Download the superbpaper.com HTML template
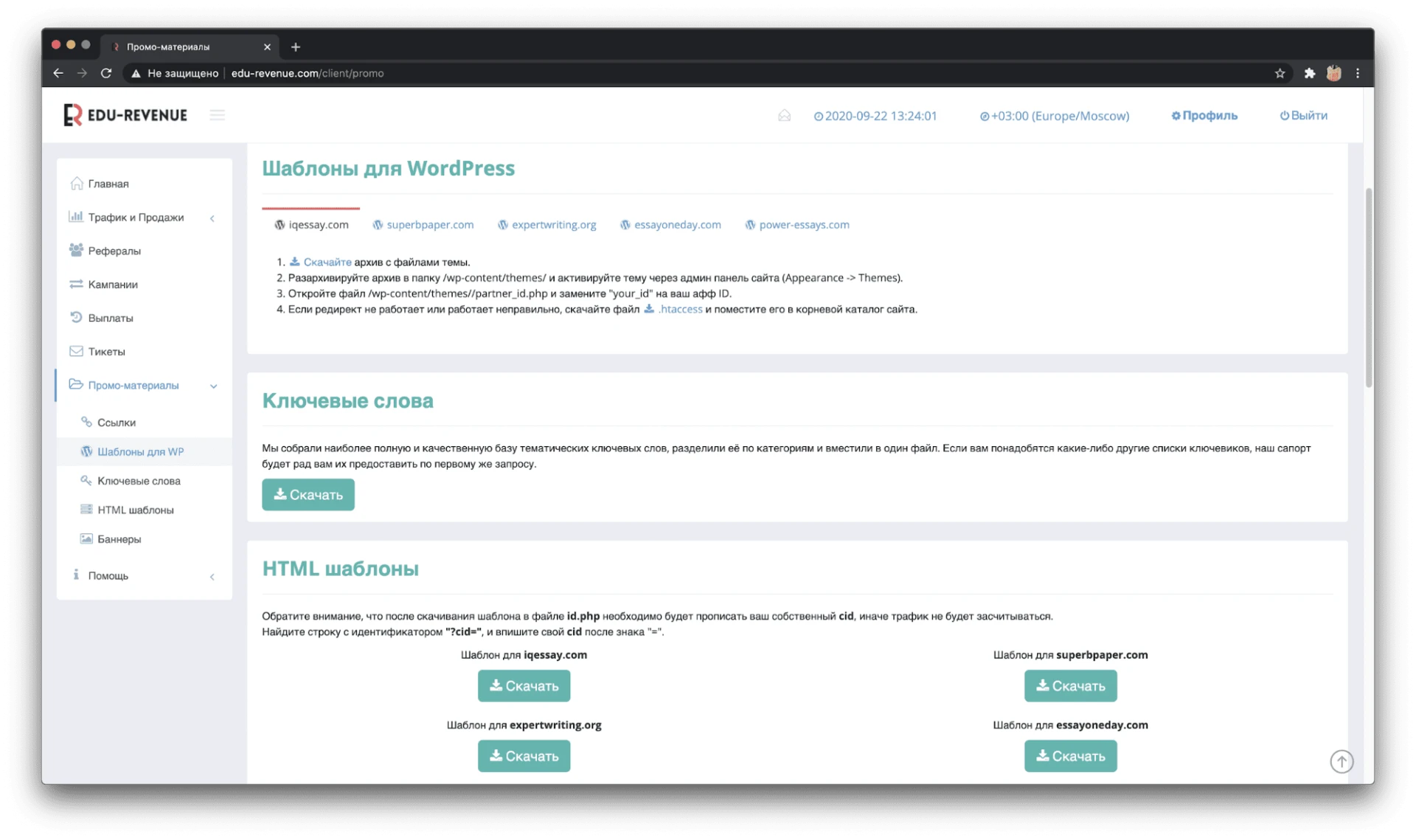This screenshot has height=840, width=1416. pyautogui.click(x=1070, y=686)
